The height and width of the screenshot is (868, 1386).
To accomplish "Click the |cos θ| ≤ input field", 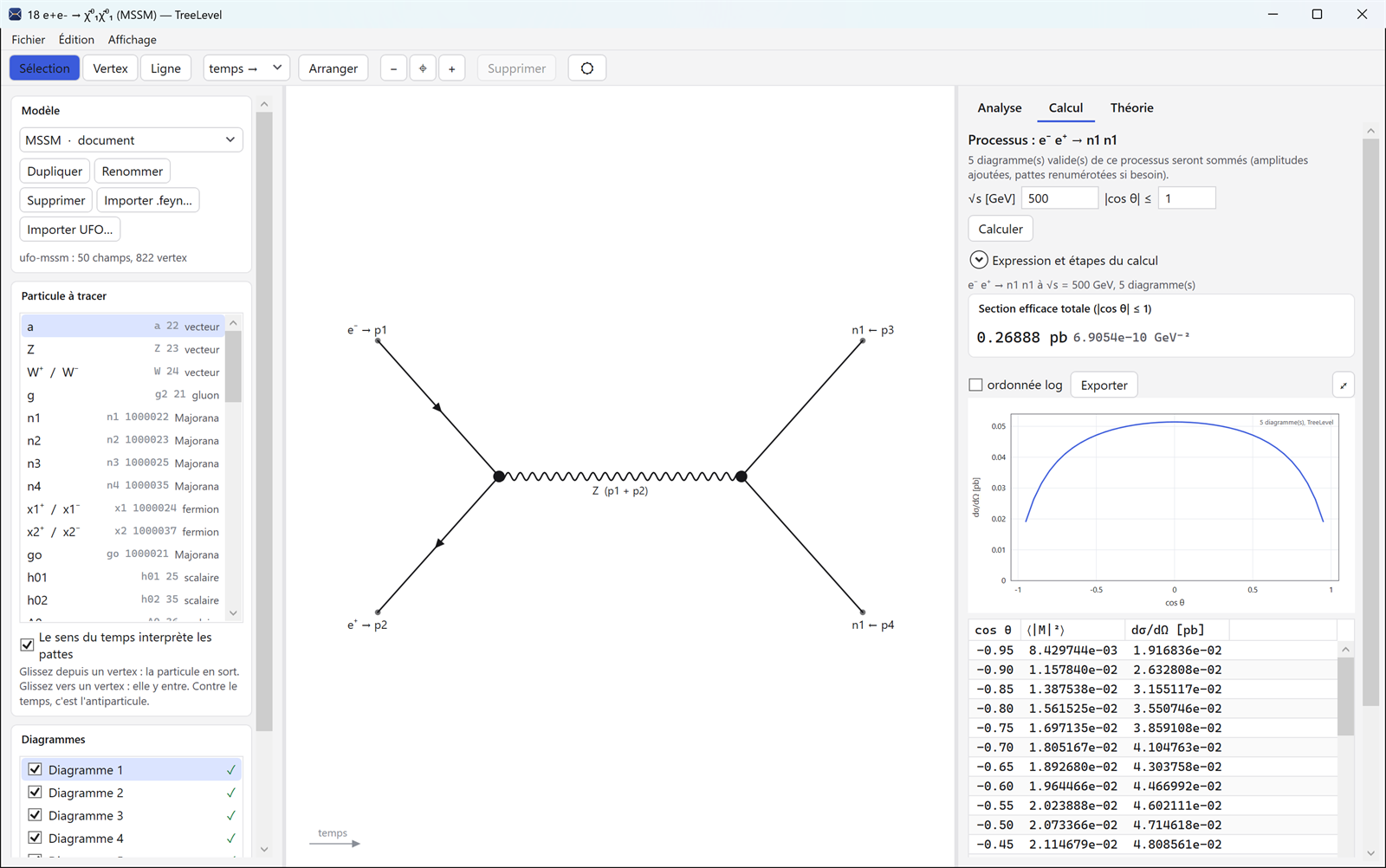I will (x=1187, y=198).
